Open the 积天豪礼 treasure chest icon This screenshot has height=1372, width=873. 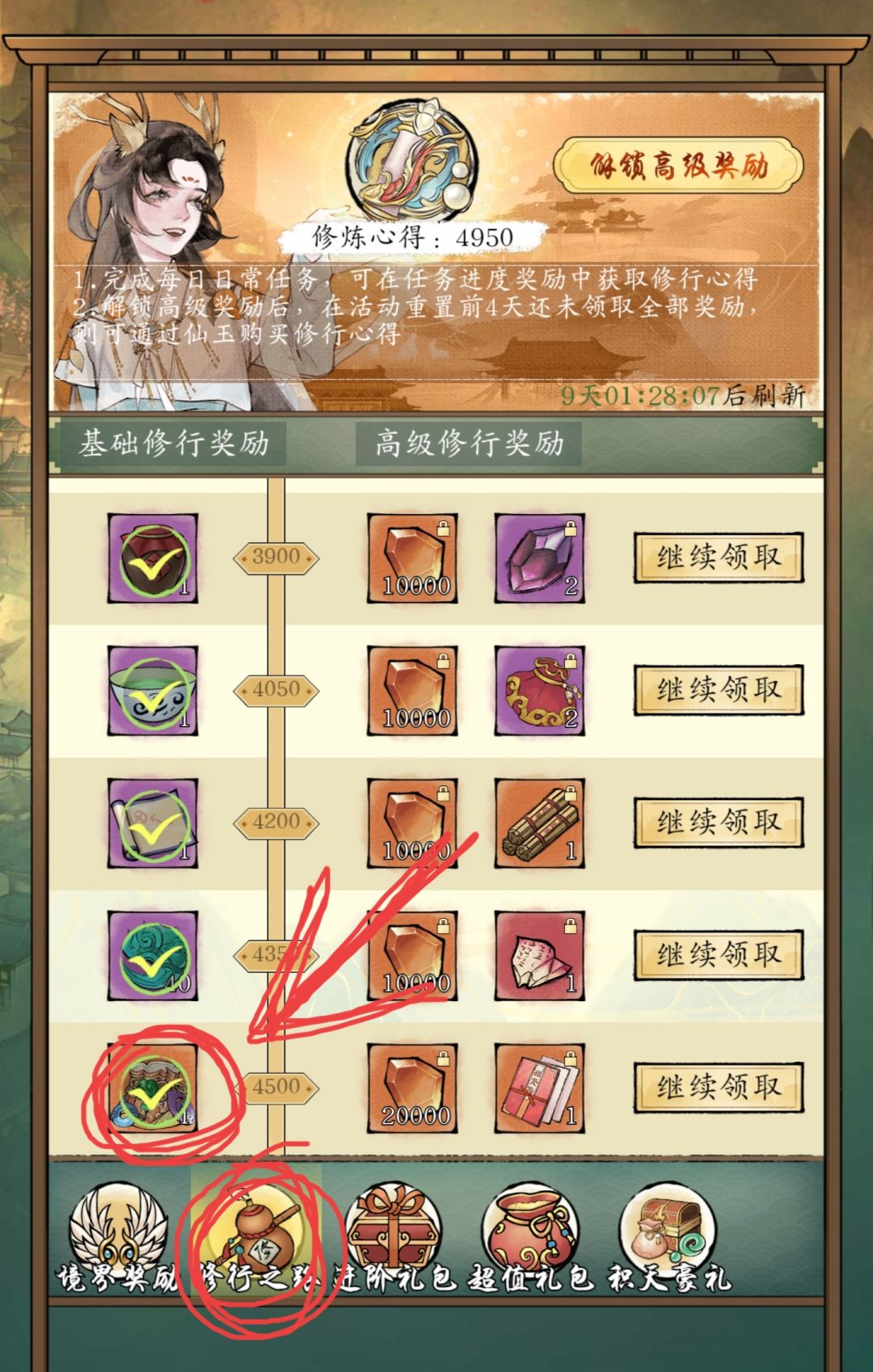pyautogui.click(x=668, y=1230)
